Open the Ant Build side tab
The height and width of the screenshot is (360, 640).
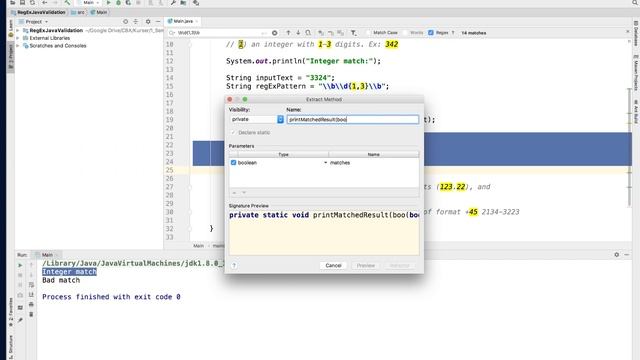[x=636, y=111]
